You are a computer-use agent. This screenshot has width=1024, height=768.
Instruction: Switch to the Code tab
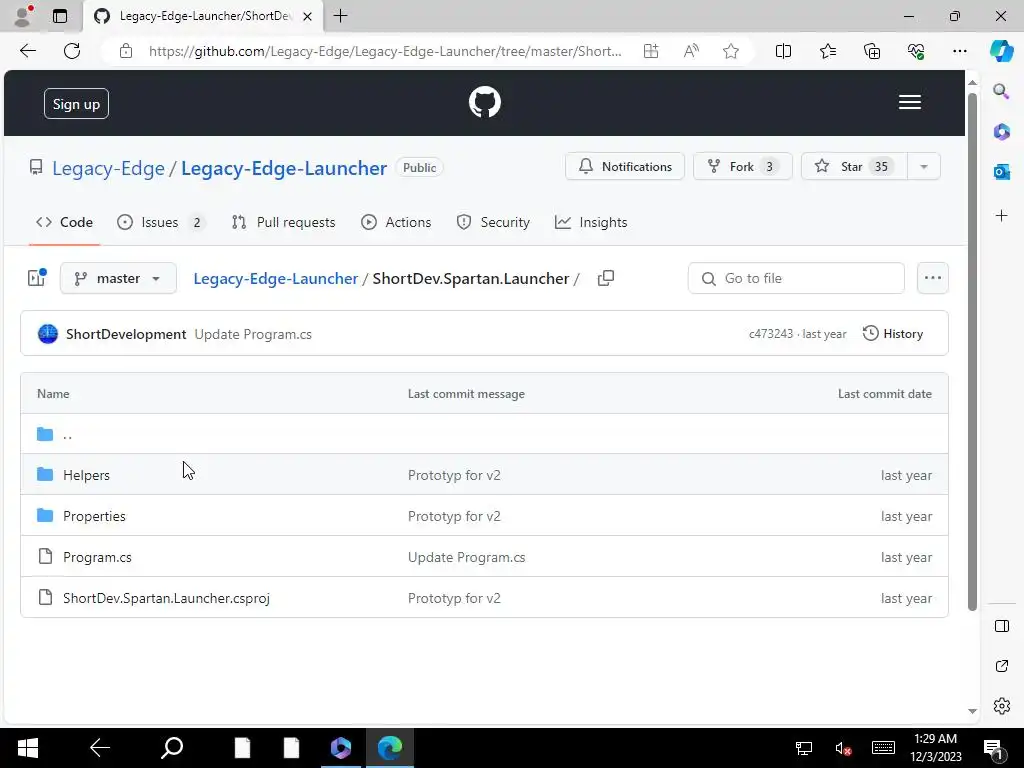tap(64, 222)
